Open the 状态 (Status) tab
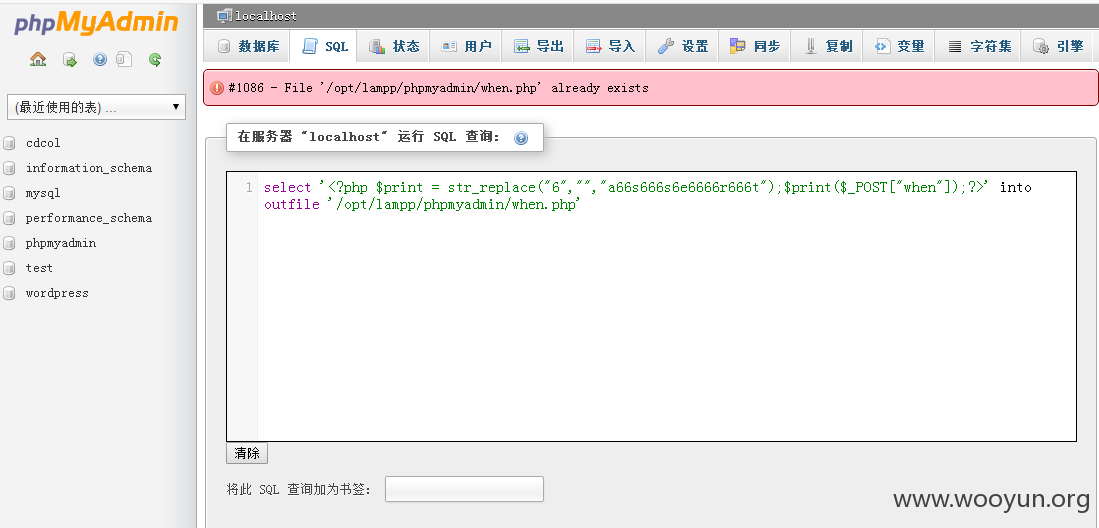Viewport: 1099px width, 528px height. (394, 46)
